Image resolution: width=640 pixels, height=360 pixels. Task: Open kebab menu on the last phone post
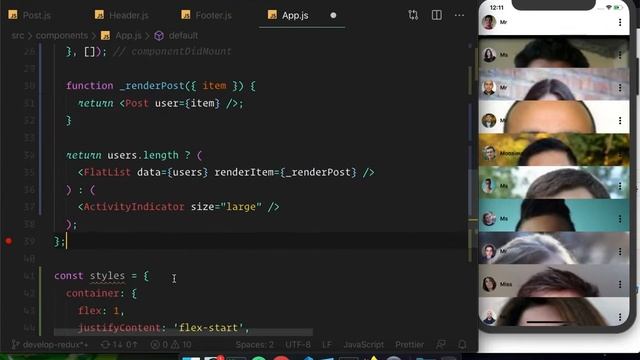pyautogui.click(x=620, y=317)
